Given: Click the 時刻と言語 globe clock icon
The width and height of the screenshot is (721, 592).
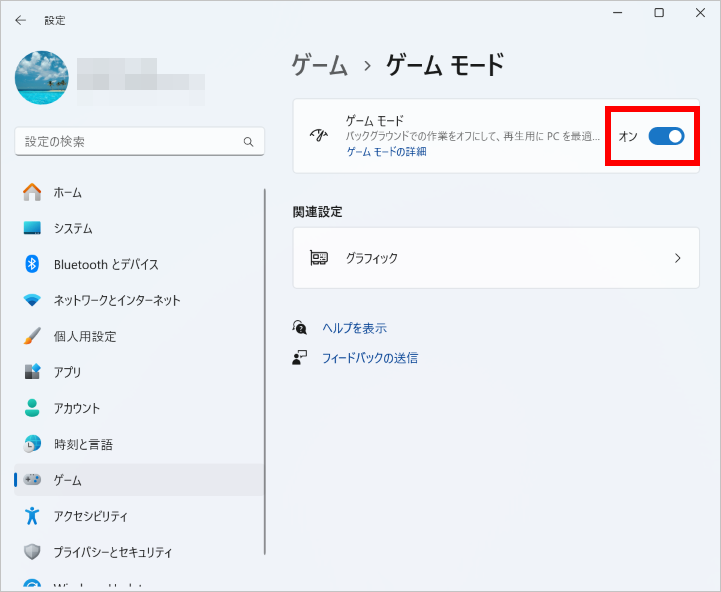Looking at the screenshot, I should coord(32,444).
